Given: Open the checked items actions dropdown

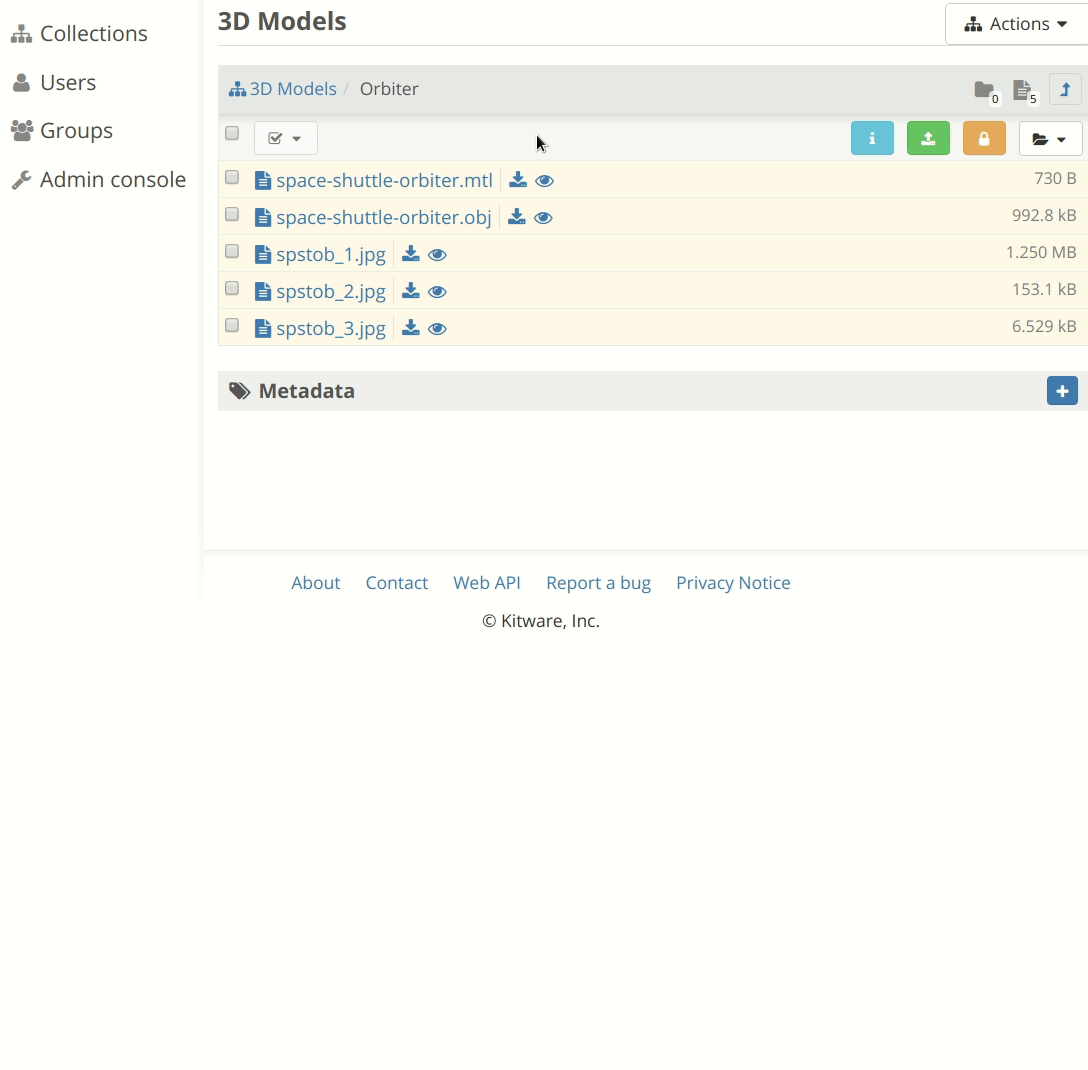Looking at the screenshot, I should [x=285, y=138].
